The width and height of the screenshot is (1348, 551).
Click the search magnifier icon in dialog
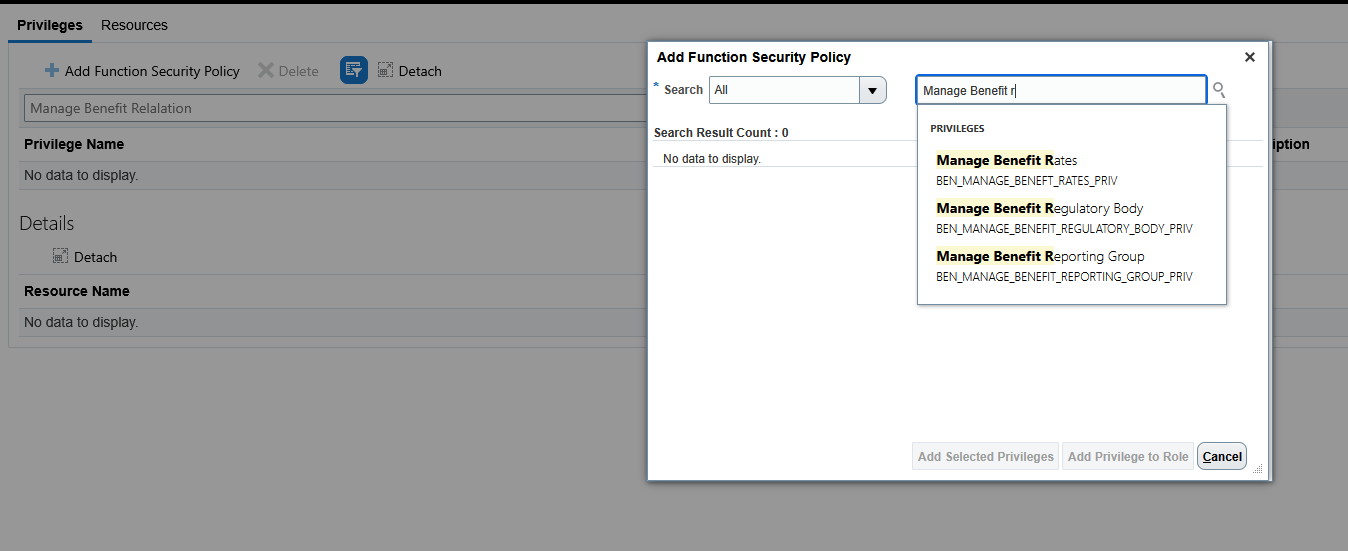(1218, 90)
